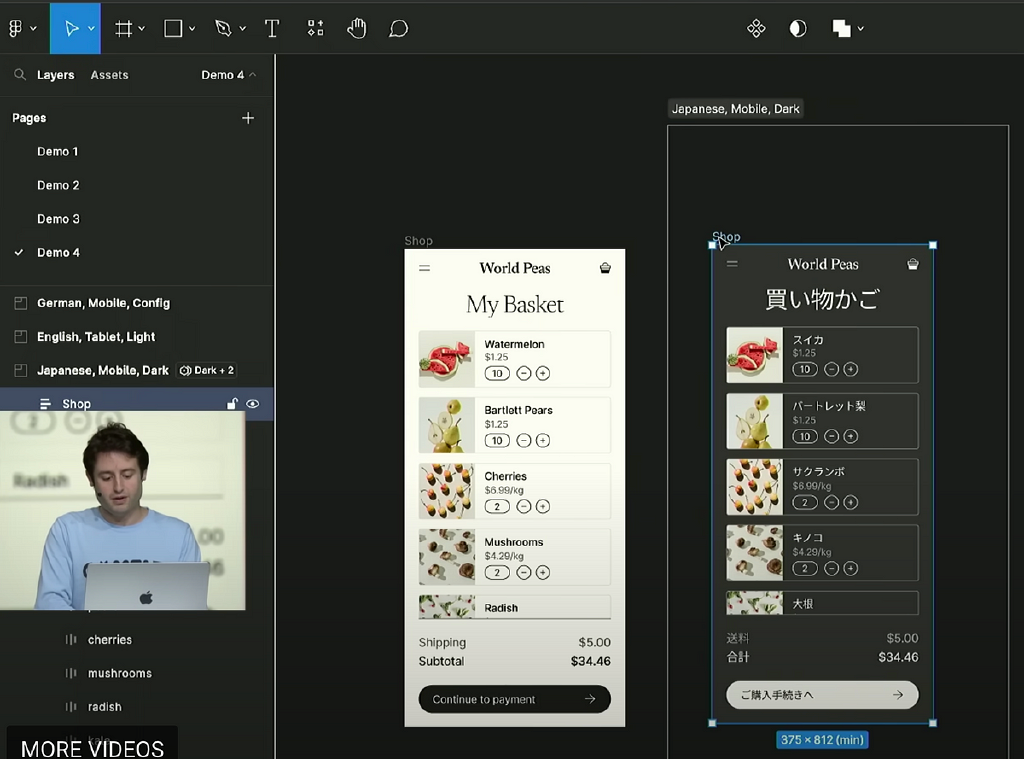Expand the Demo 4 page dropdown
This screenshot has height=759, width=1024.
tap(228, 75)
